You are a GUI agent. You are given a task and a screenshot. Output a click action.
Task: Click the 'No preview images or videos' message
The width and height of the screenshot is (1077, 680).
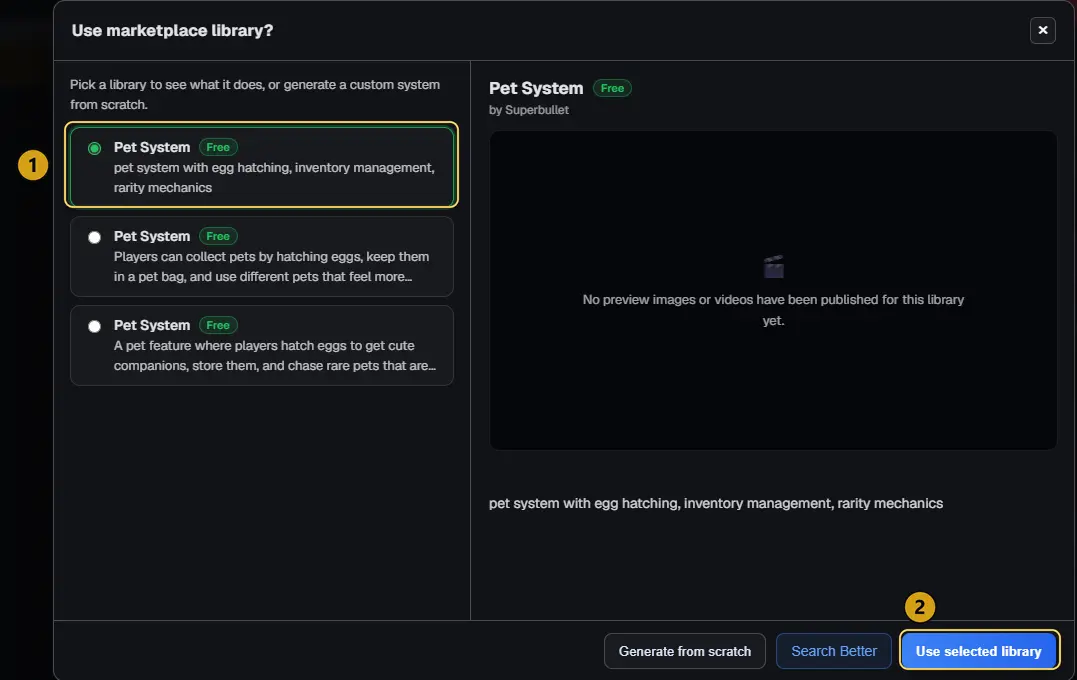(773, 310)
